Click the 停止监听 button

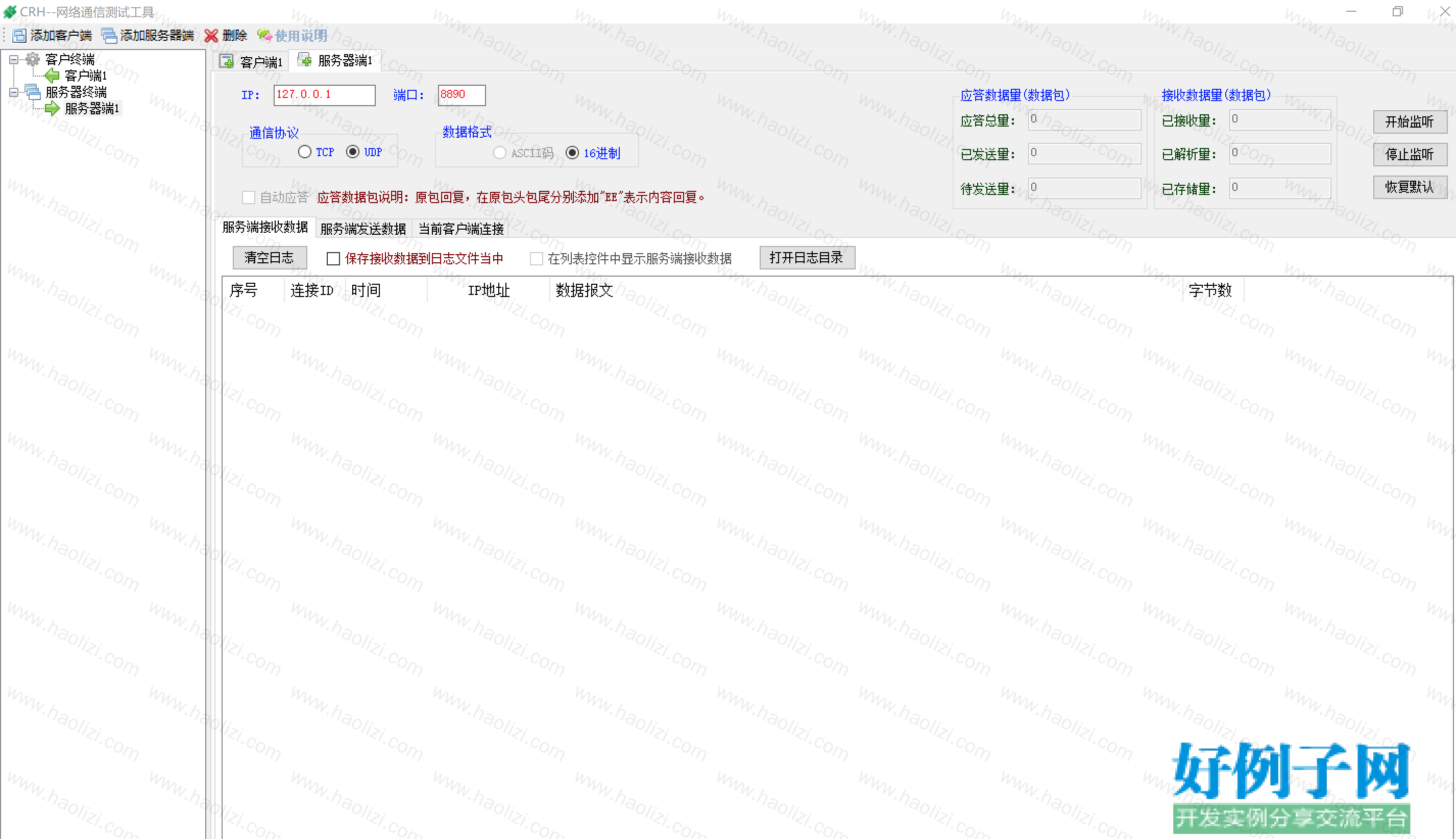1410,155
